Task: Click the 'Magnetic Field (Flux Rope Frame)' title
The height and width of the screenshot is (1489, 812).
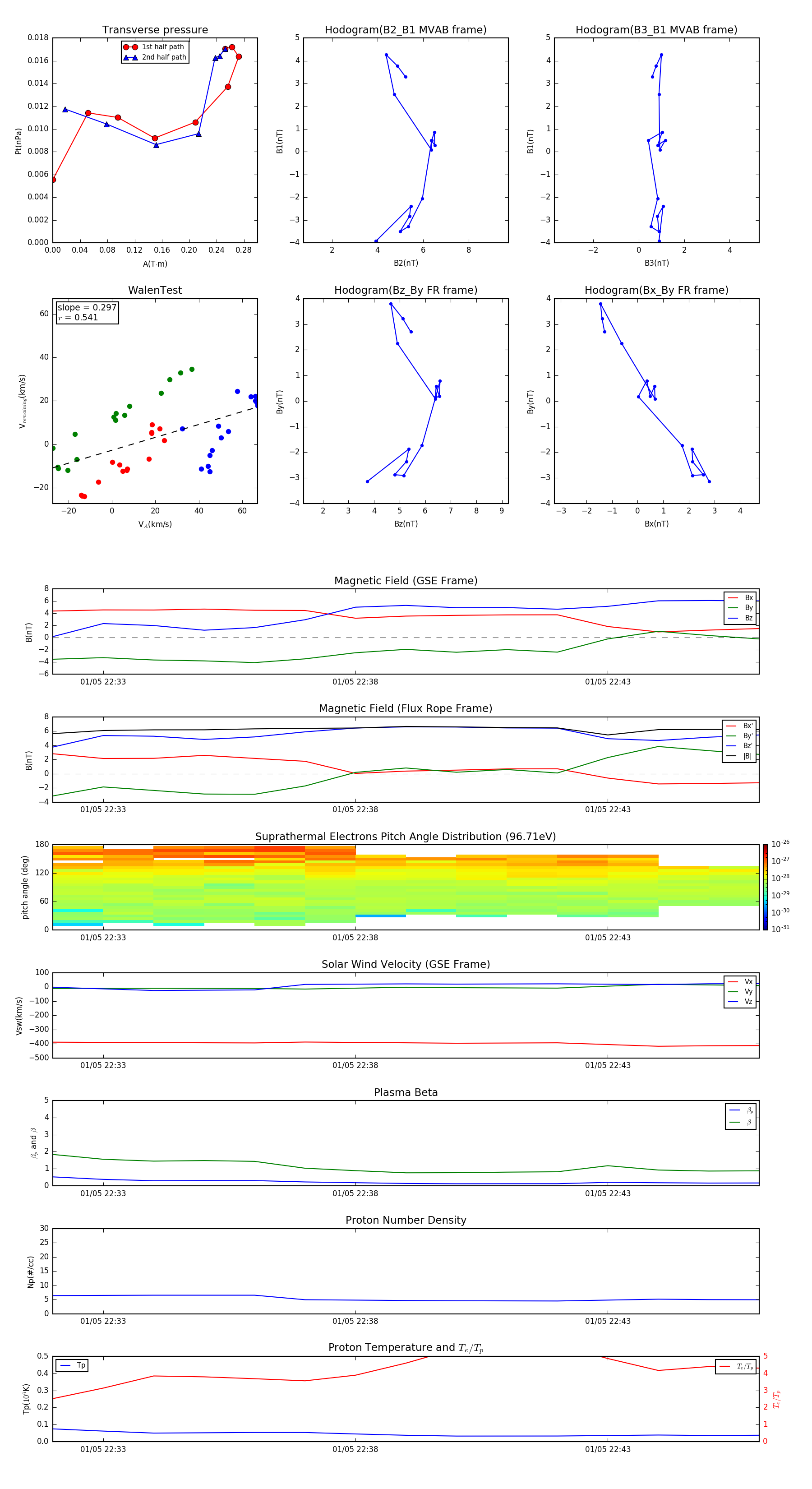Action: point(406,708)
